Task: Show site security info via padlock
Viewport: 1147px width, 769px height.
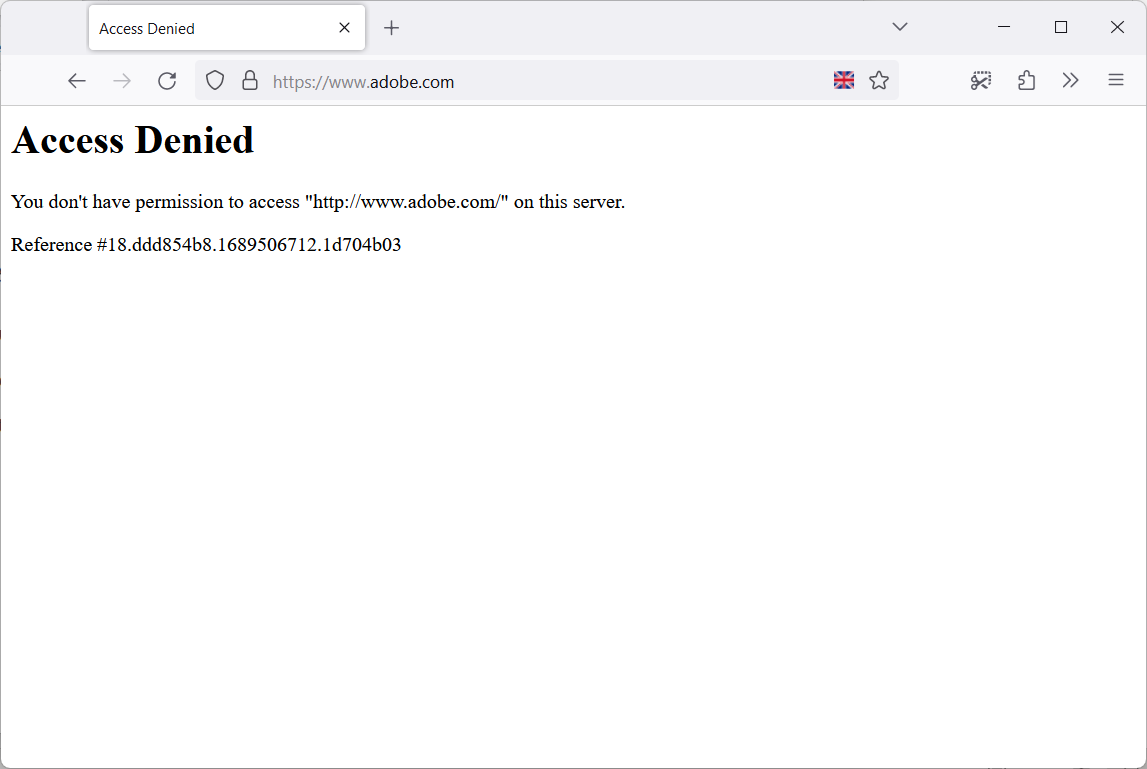Action: click(250, 81)
